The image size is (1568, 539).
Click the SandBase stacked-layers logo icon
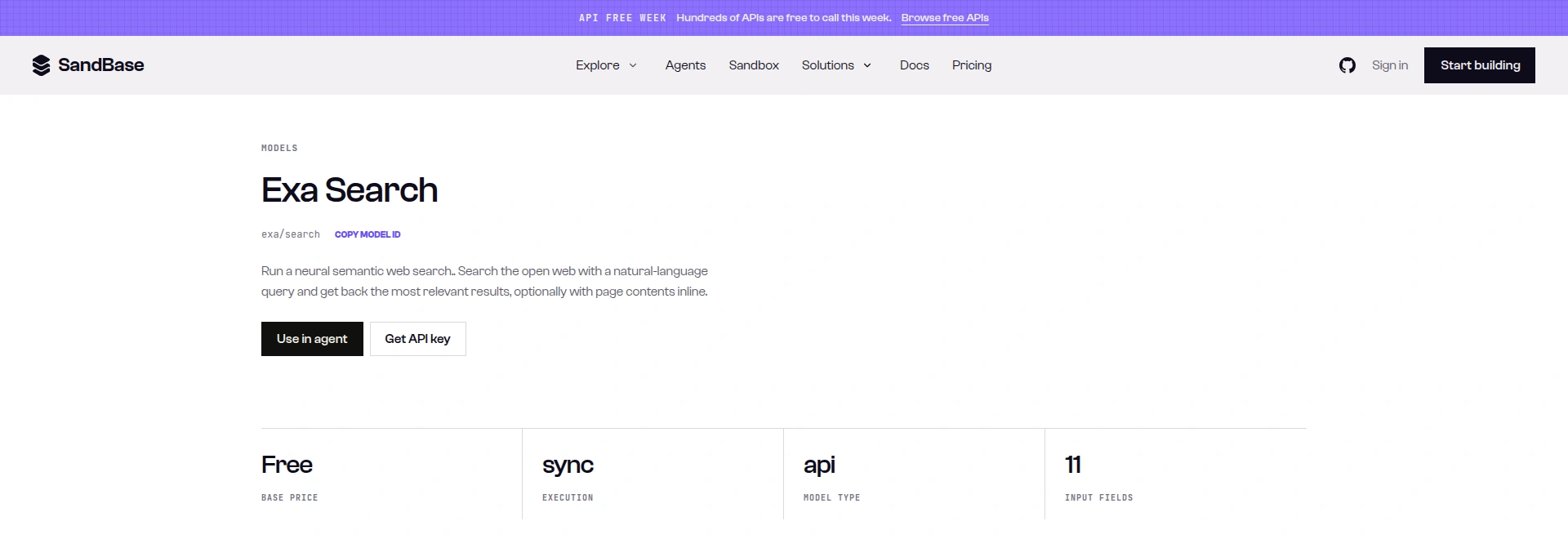tap(41, 65)
